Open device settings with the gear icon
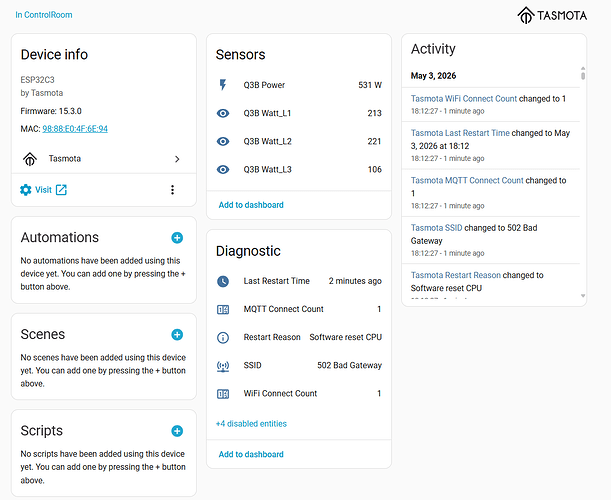611x500 pixels. (x=26, y=190)
